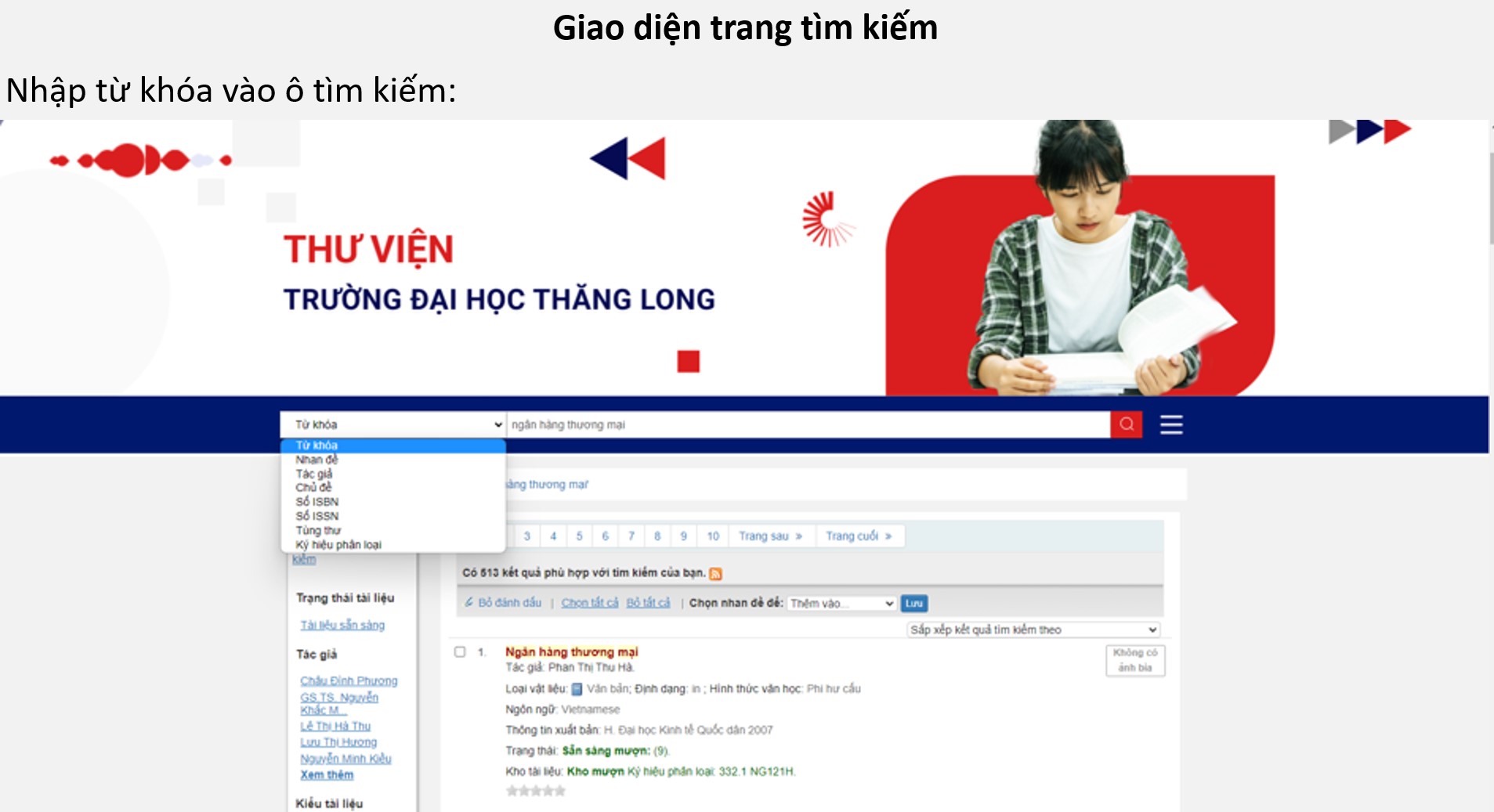Click 'Trang sau' next page link
Viewport: 1494px width, 812px height.
770,536
